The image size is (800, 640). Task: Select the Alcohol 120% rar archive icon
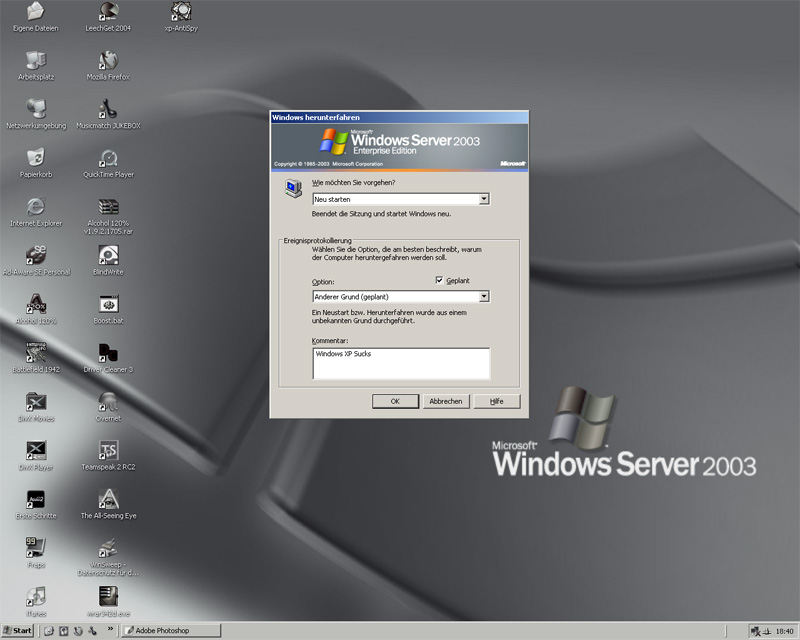click(x=108, y=216)
